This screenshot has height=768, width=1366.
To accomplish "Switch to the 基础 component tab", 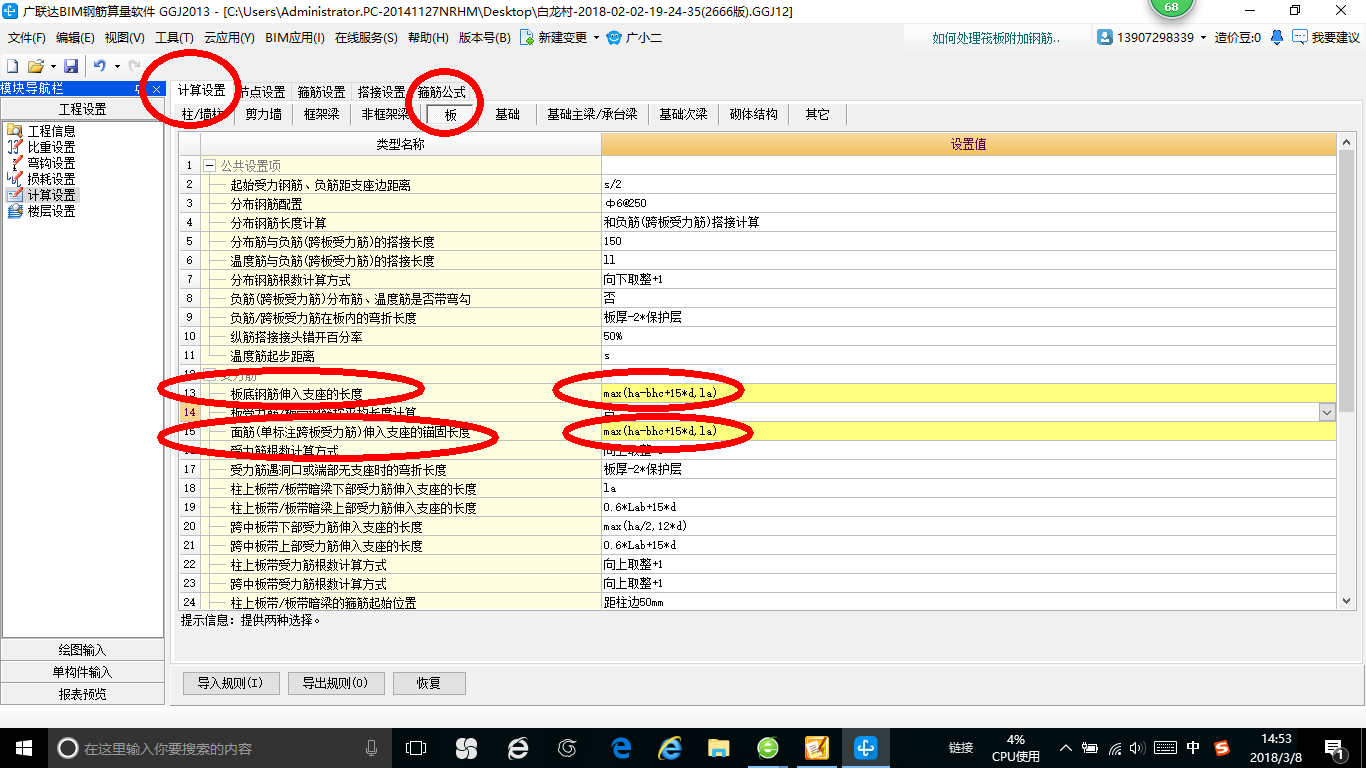I will [507, 115].
